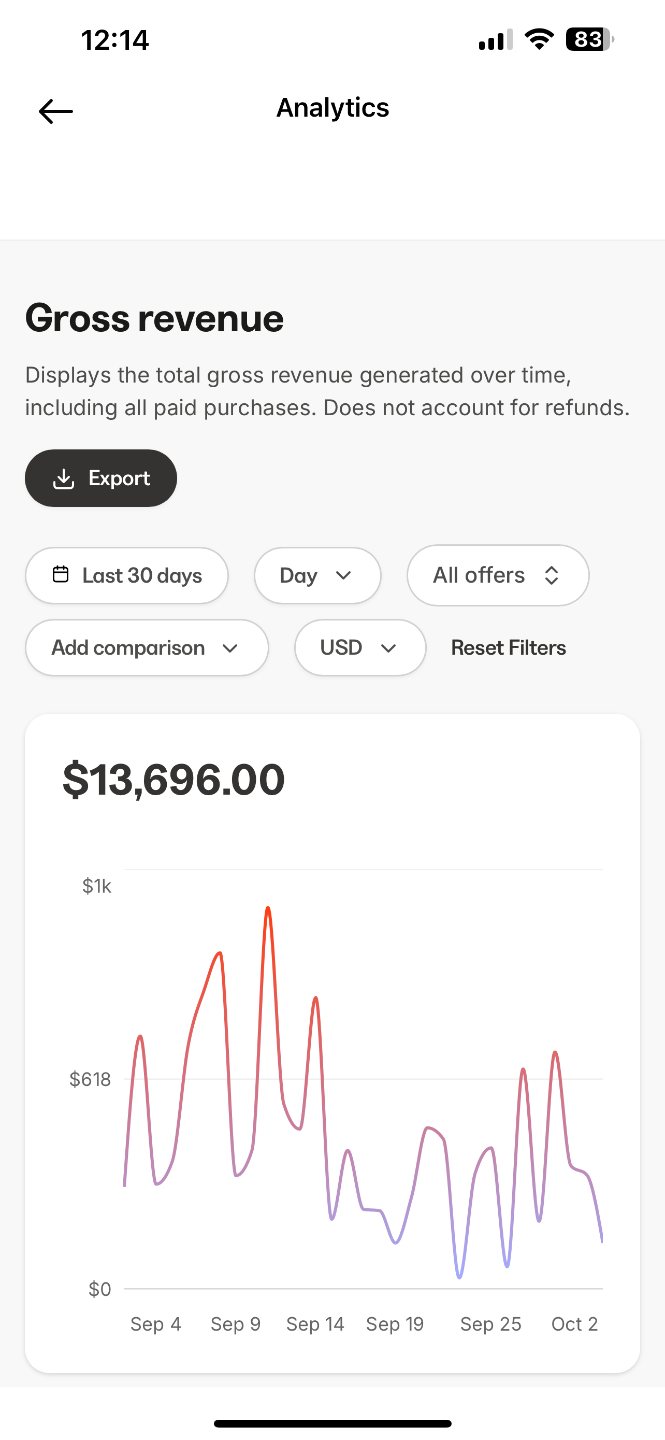Tap the Sep 4 axis label

click(156, 1324)
